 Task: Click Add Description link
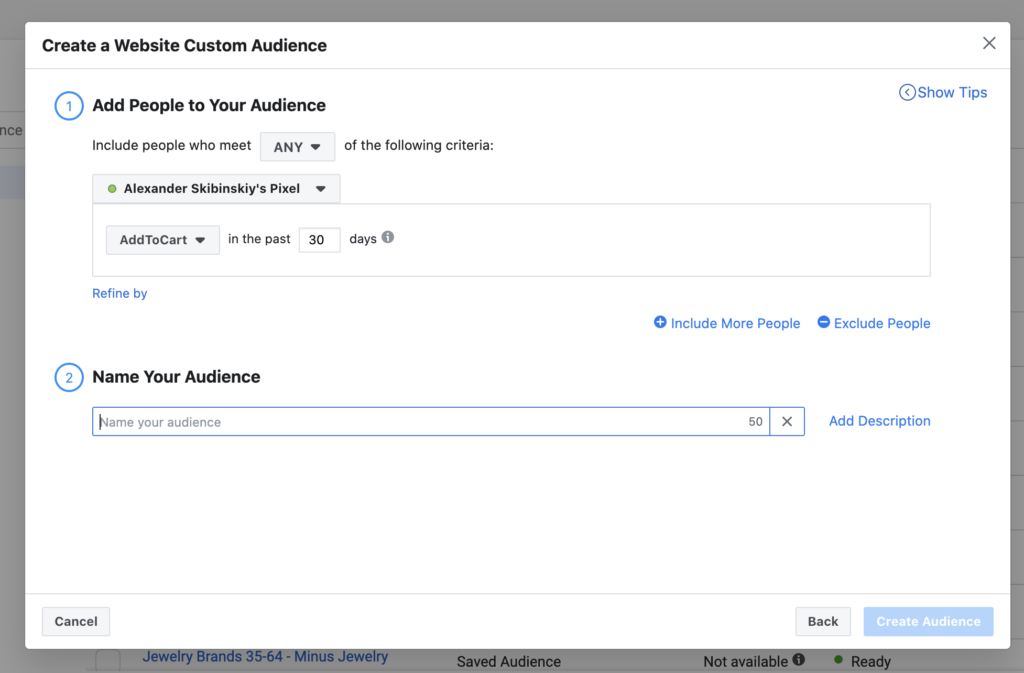[x=880, y=421]
